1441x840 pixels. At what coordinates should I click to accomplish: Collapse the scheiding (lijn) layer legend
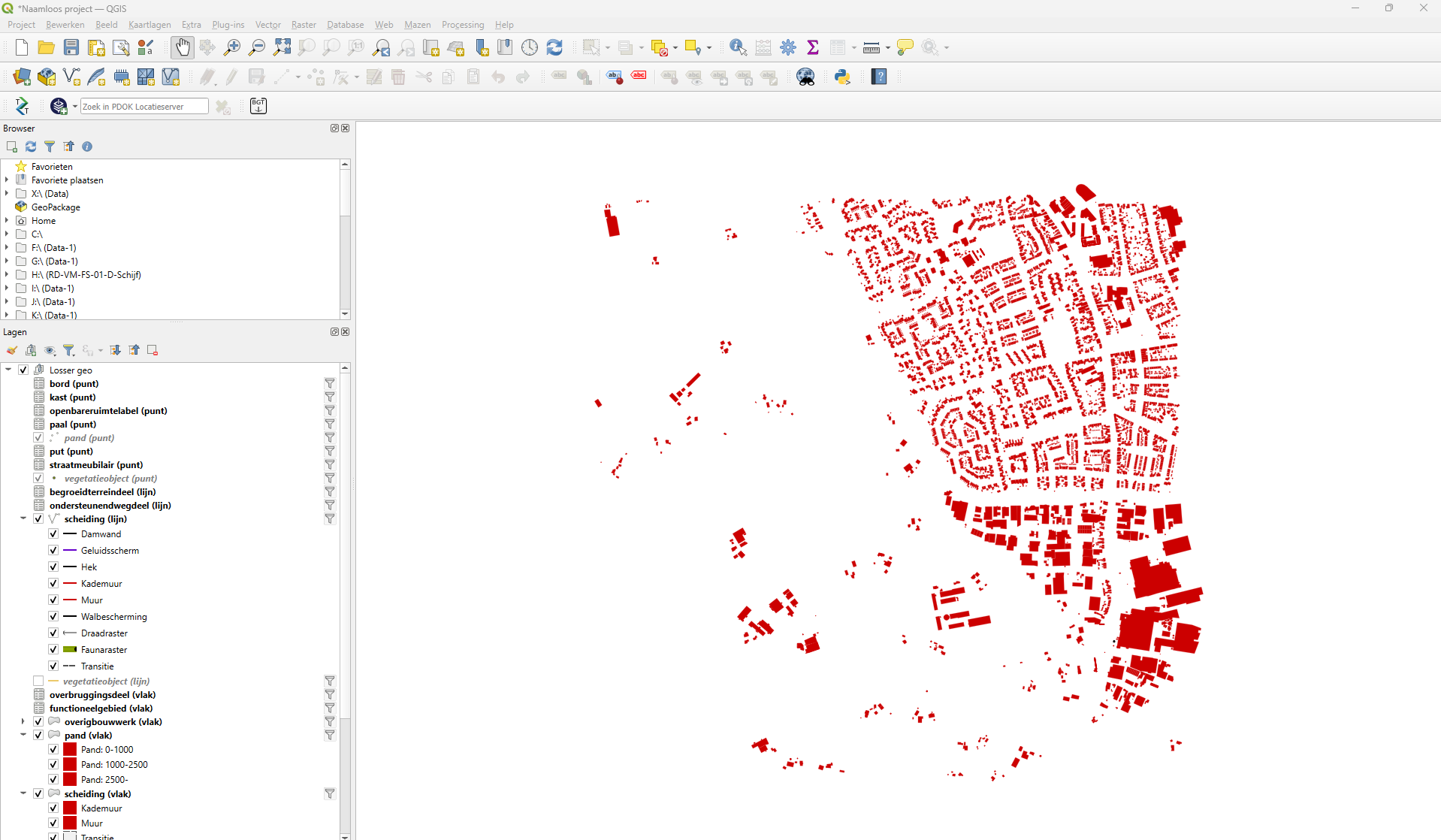[x=23, y=518]
